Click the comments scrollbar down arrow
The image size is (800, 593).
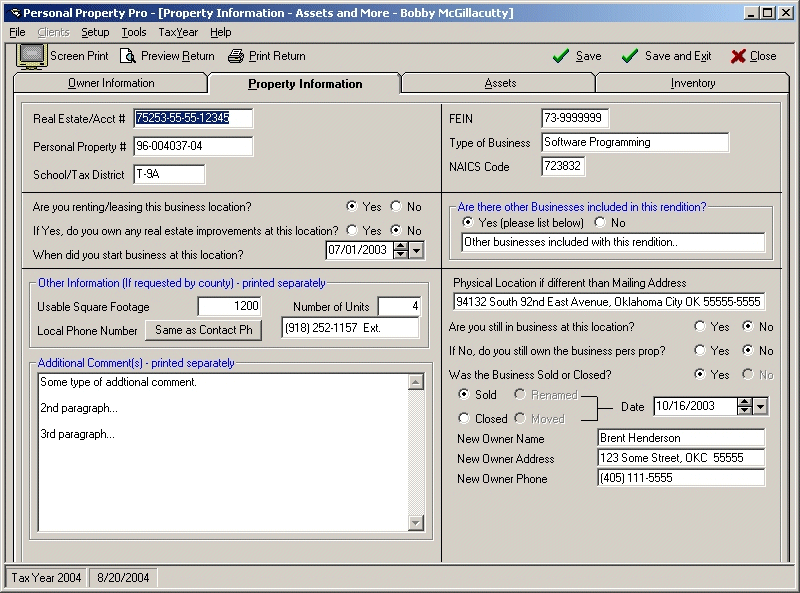[416, 523]
